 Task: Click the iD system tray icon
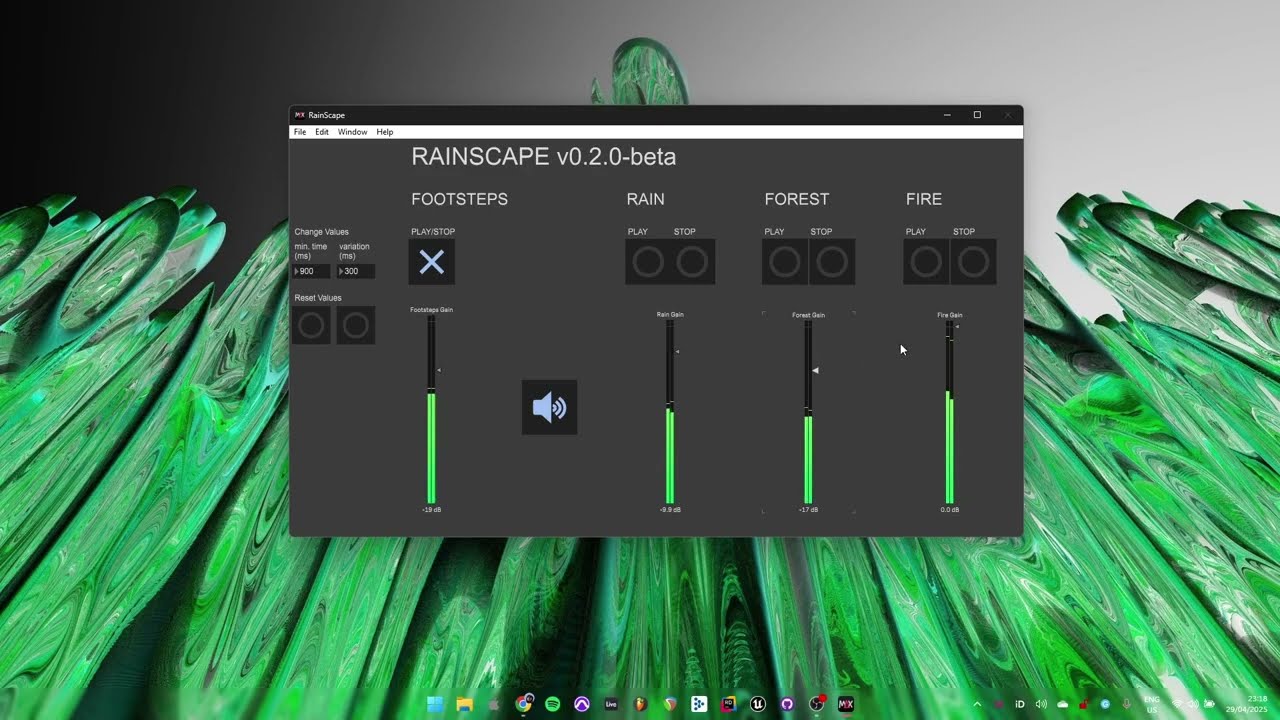[1020, 704]
